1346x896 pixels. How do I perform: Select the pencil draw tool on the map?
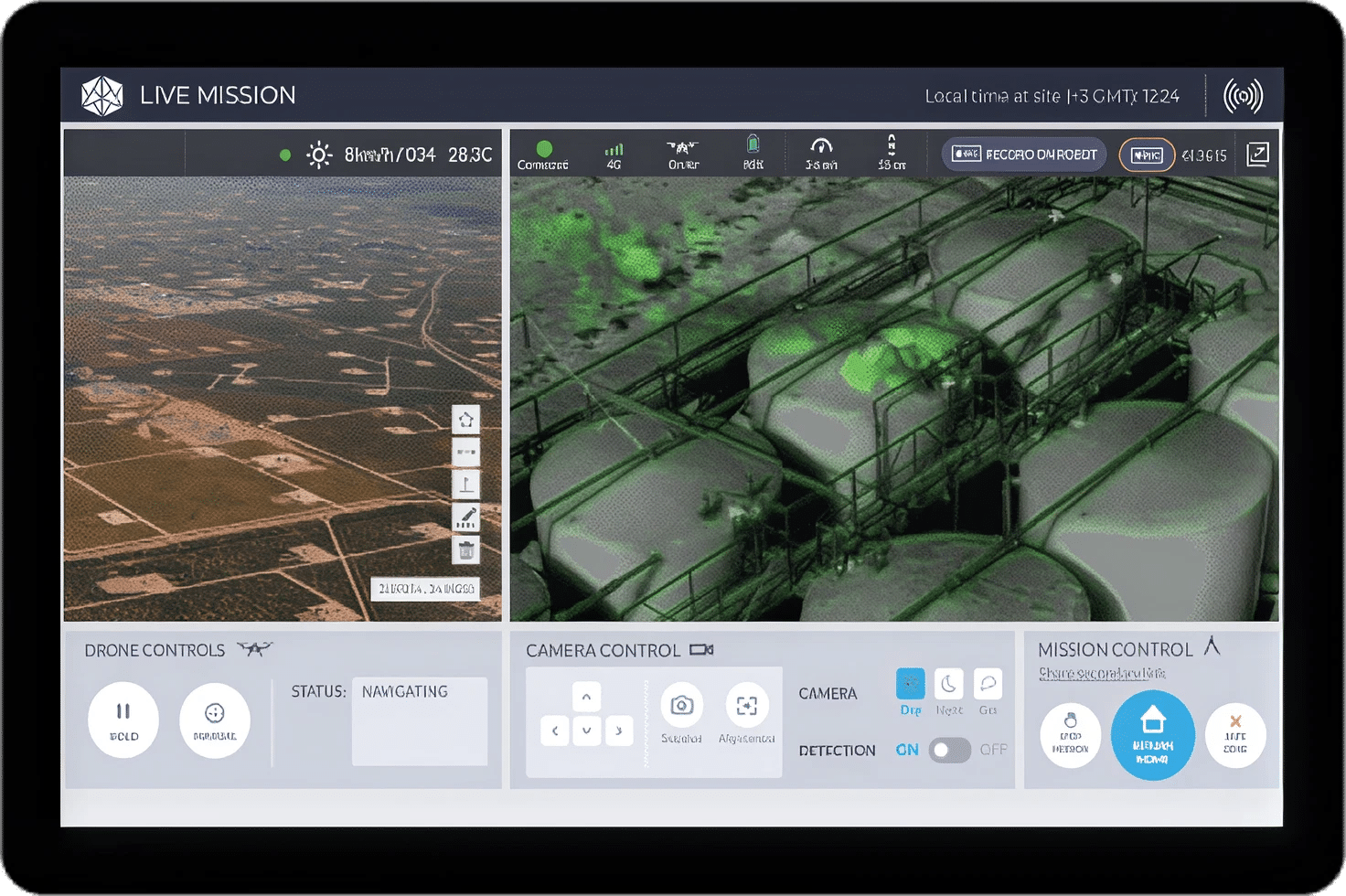click(x=466, y=517)
